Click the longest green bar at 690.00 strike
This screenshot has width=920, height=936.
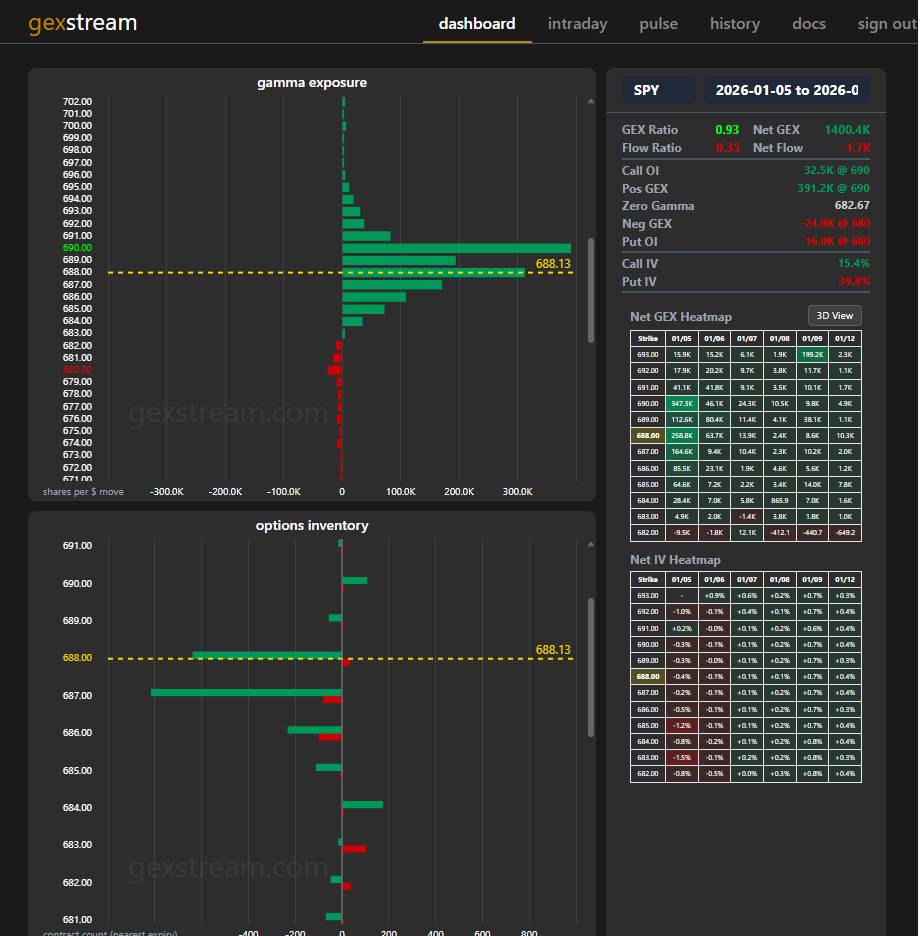(456, 248)
